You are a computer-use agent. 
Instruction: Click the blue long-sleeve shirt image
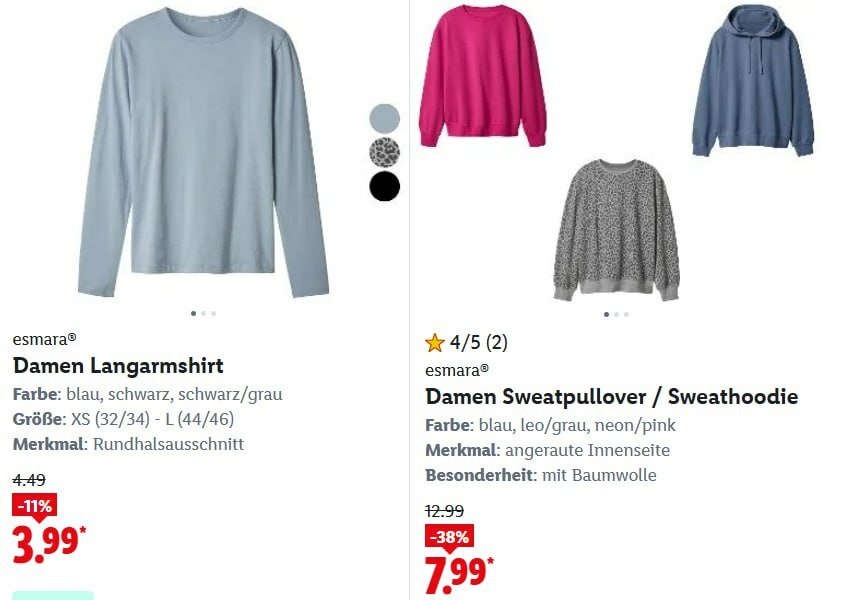point(203,153)
